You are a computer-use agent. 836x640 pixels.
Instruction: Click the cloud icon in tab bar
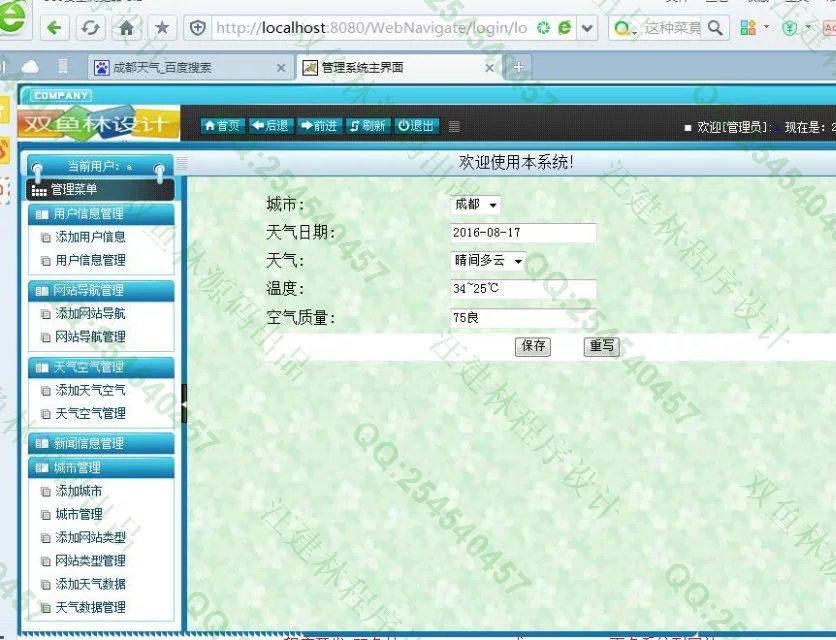(x=30, y=67)
